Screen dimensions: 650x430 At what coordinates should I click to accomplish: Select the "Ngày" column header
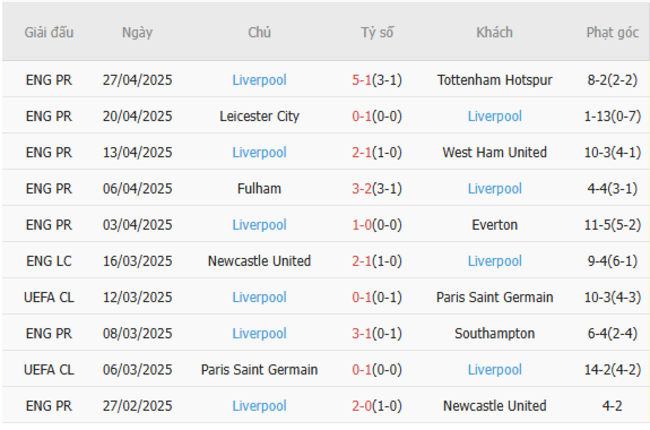[137, 32]
